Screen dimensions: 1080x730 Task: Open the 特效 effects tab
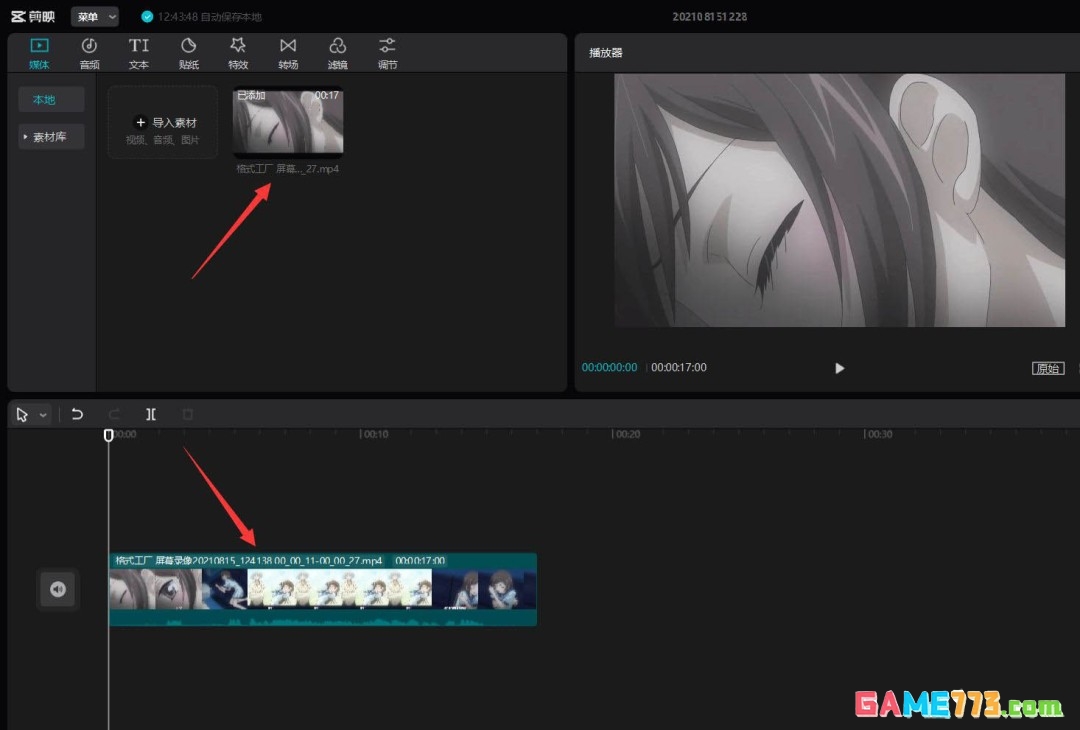point(238,53)
